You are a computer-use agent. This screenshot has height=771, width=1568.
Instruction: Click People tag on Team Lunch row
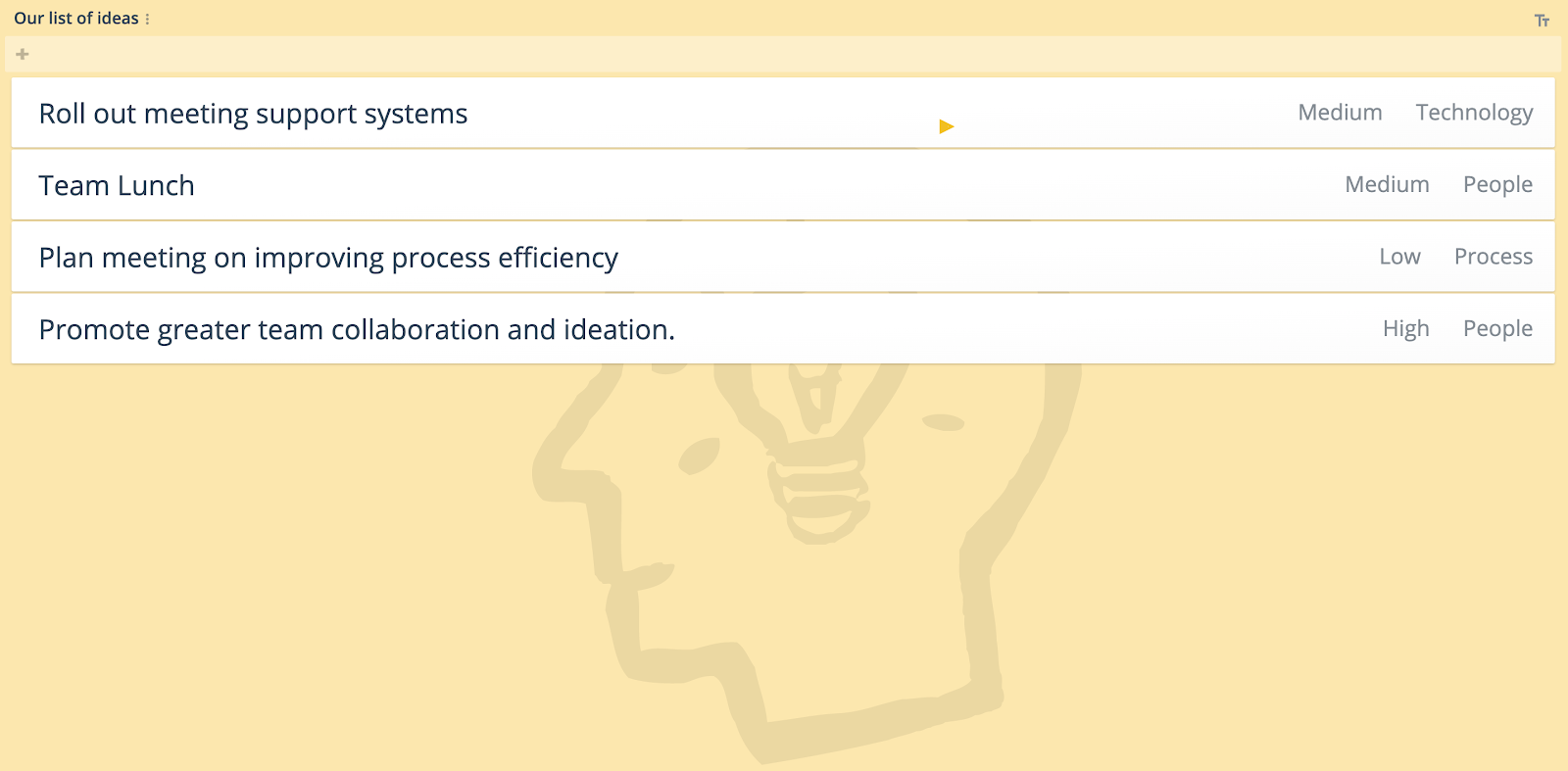point(1497,184)
